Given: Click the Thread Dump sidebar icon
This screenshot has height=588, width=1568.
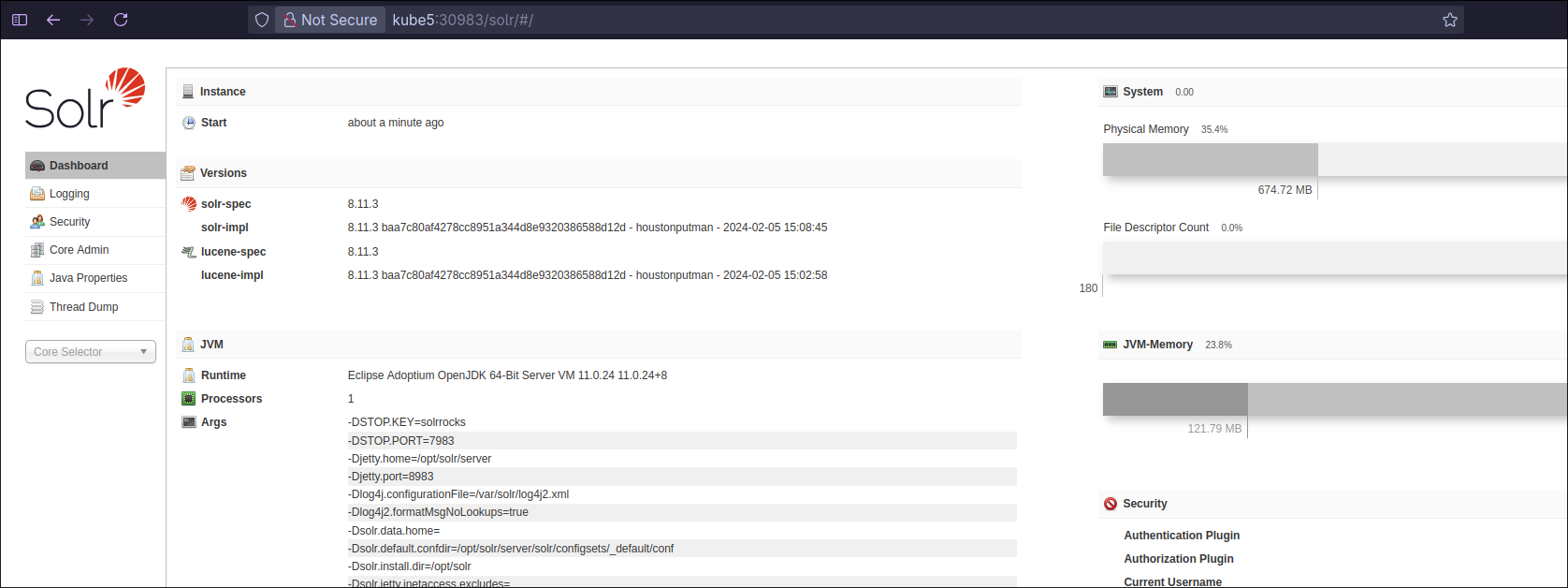Looking at the screenshot, I should pyautogui.click(x=37, y=307).
